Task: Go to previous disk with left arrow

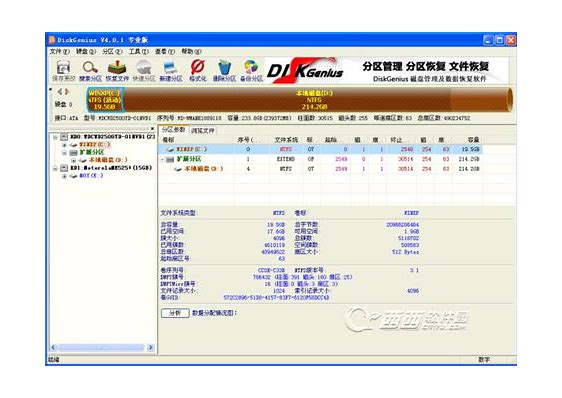Action: 60,92
